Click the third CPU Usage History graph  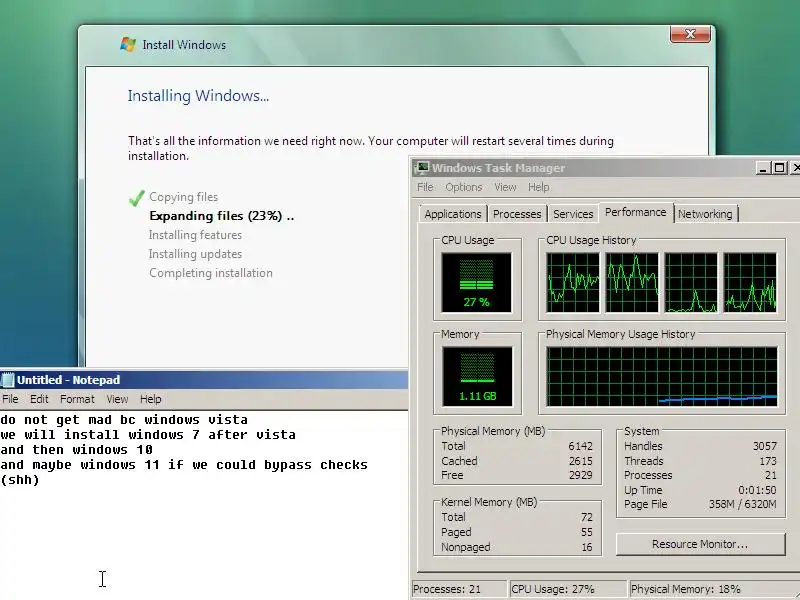691,282
